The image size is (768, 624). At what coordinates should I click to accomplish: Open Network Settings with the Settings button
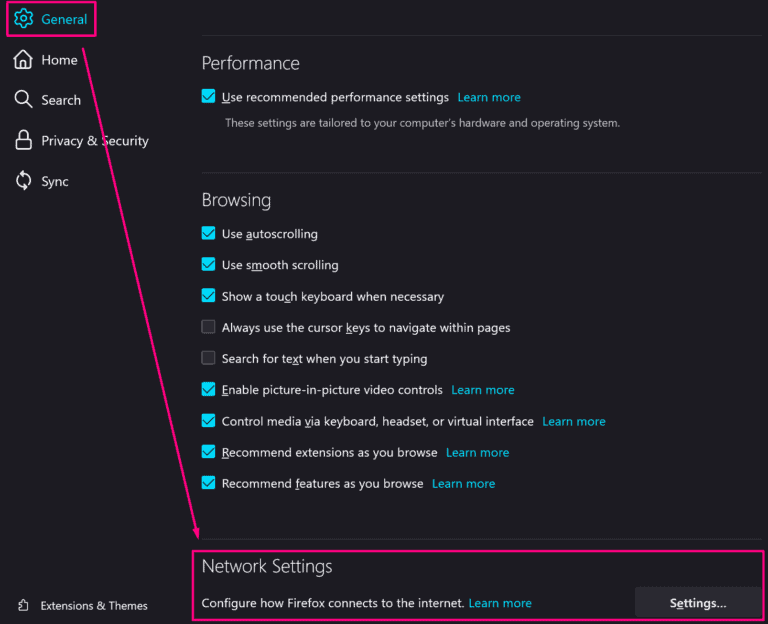(x=697, y=603)
